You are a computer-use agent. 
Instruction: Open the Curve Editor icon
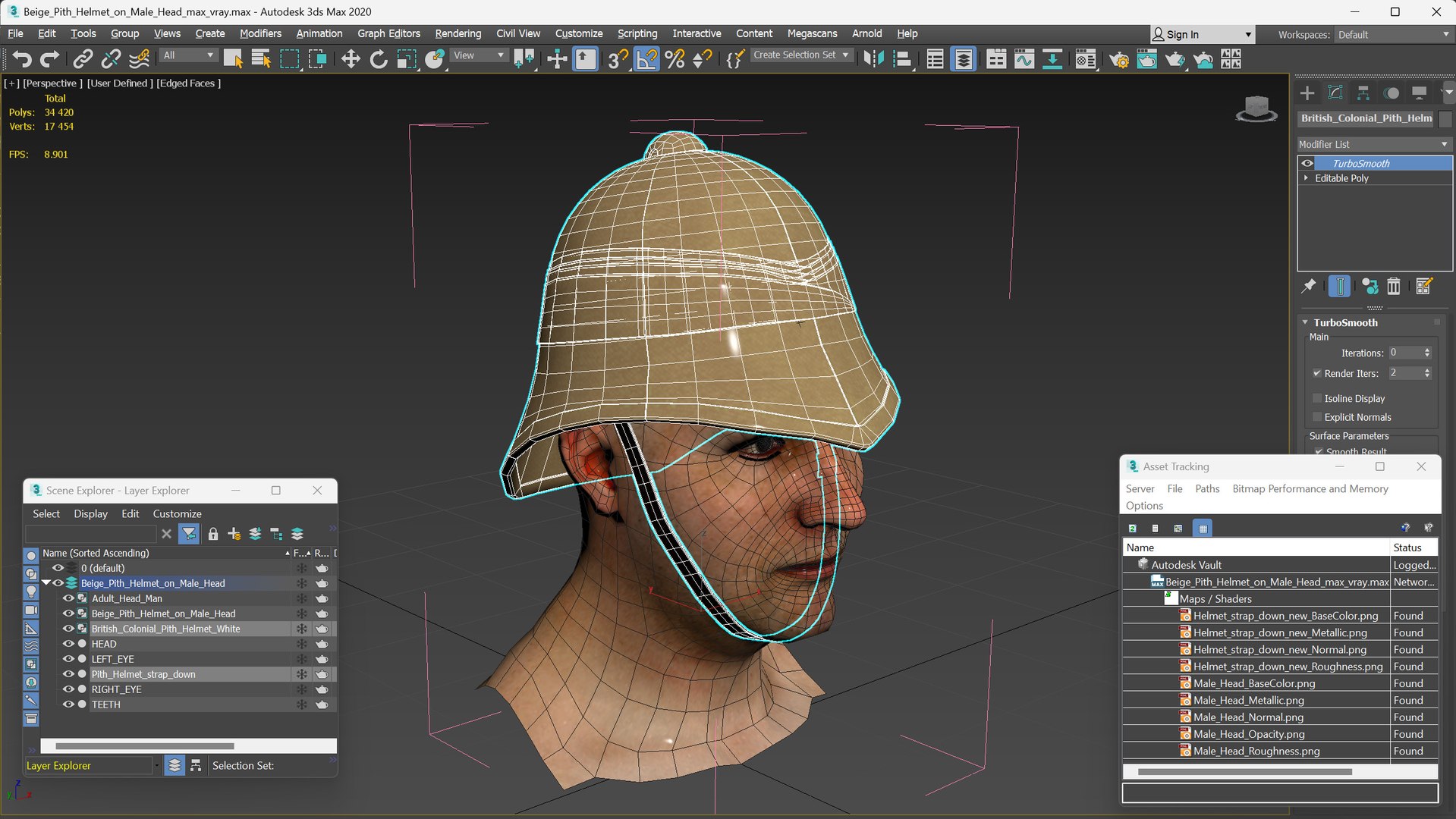pyautogui.click(x=1024, y=59)
